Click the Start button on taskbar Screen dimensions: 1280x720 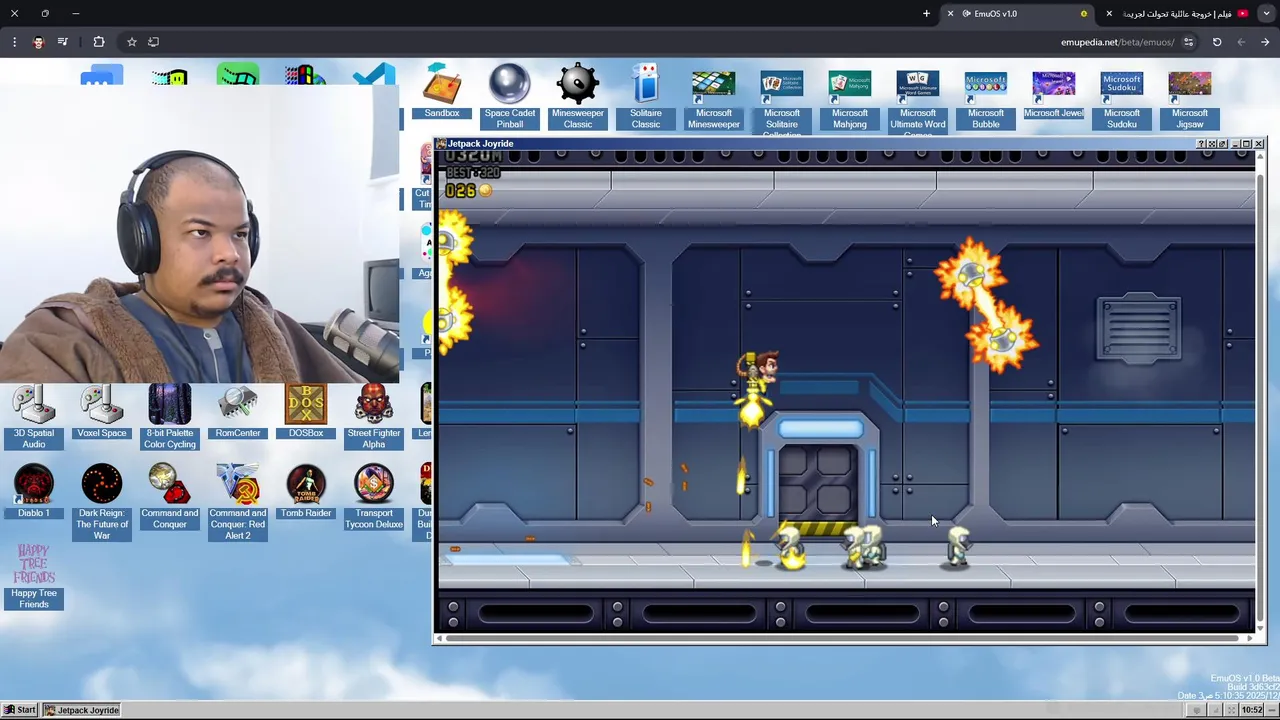point(20,710)
